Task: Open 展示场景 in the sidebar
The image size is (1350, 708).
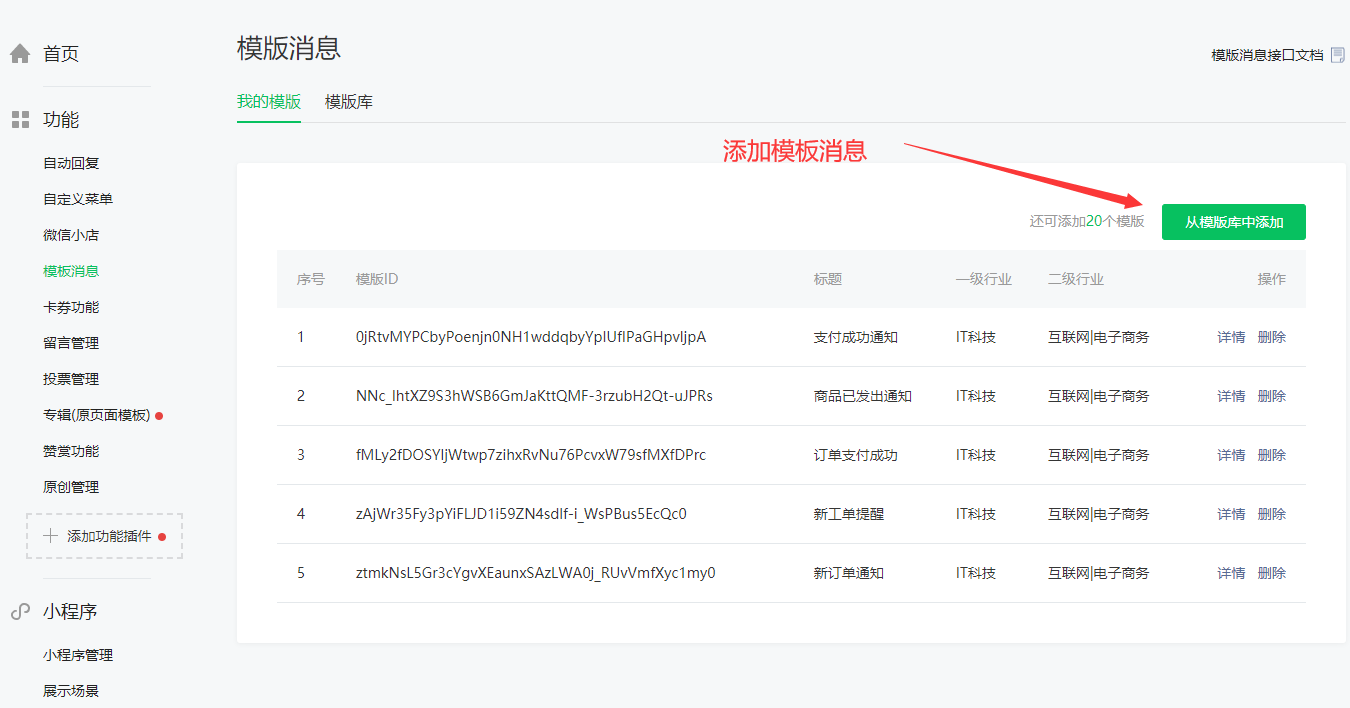Action: click(71, 691)
